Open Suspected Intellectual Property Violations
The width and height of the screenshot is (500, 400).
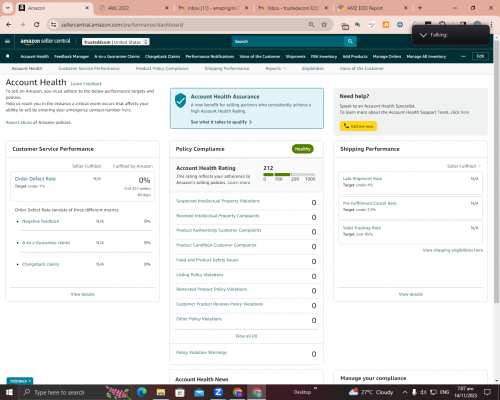coord(218,201)
